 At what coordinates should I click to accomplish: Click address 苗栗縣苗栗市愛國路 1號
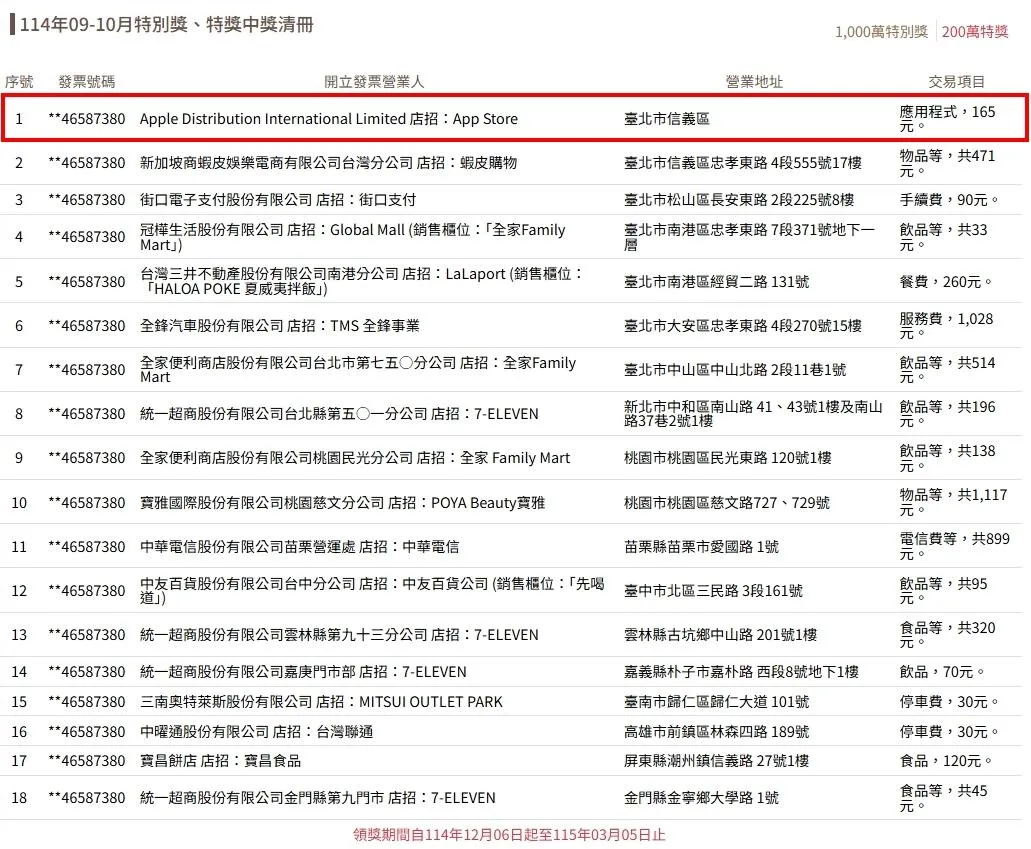click(x=702, y=547)
